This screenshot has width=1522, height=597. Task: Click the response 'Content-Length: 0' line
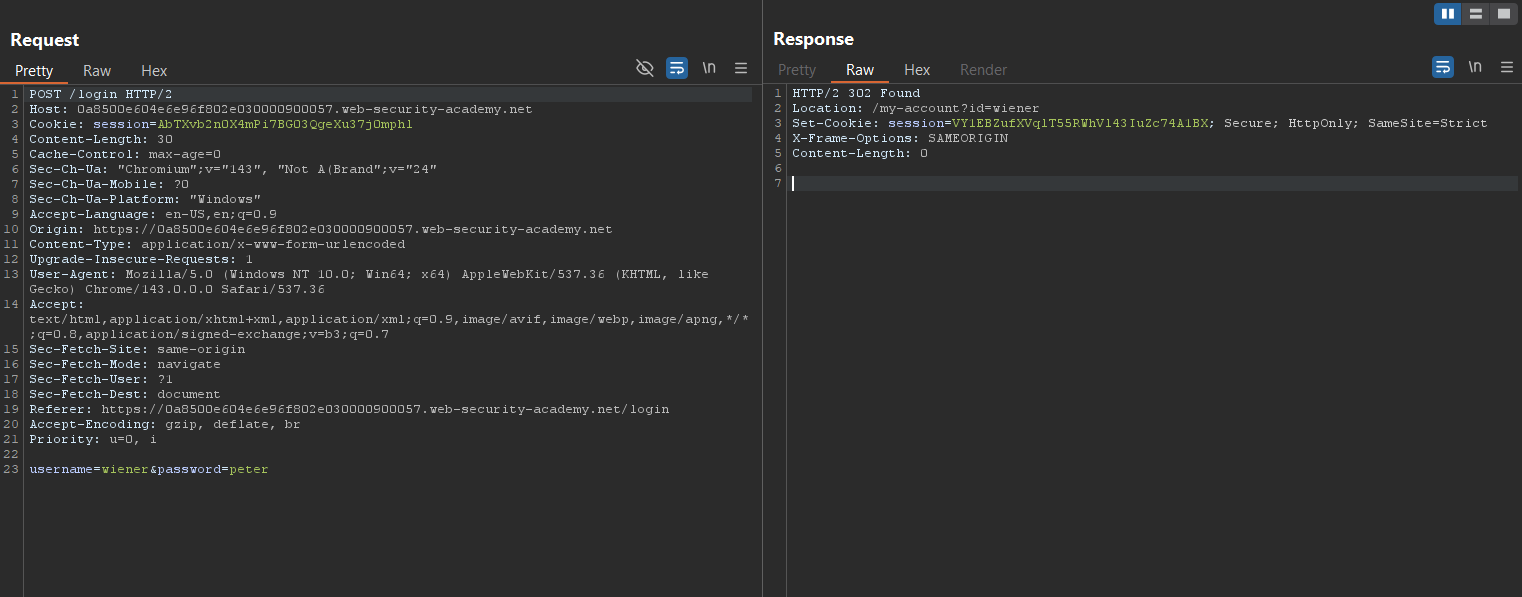(x=860, y=153)
